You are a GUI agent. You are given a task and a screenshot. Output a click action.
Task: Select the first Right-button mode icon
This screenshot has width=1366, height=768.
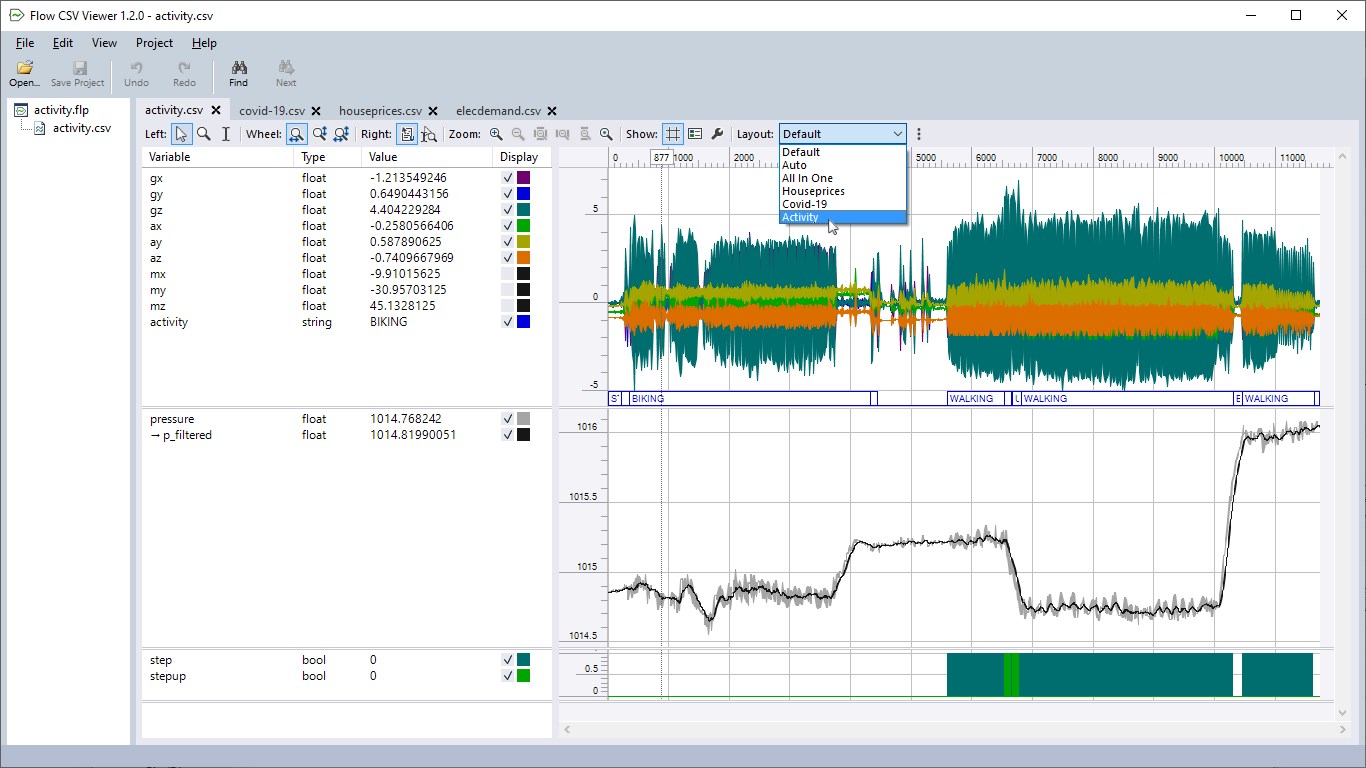[x=407, y=134]
